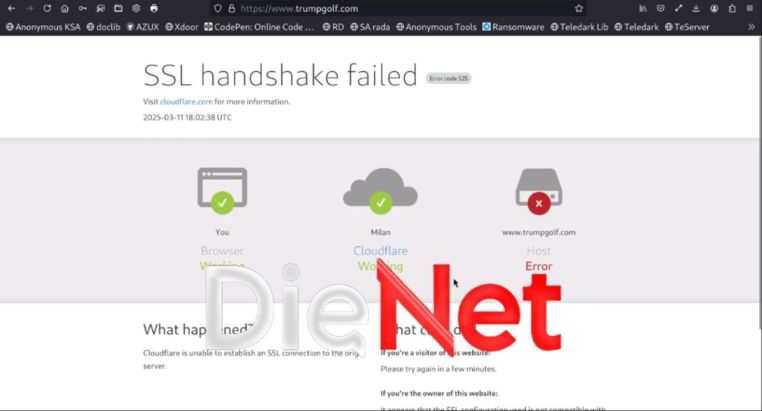Viewport: 762px width, 411px height.
Task: Follow the cloudflare.com link
Action: tap(186, 102)
